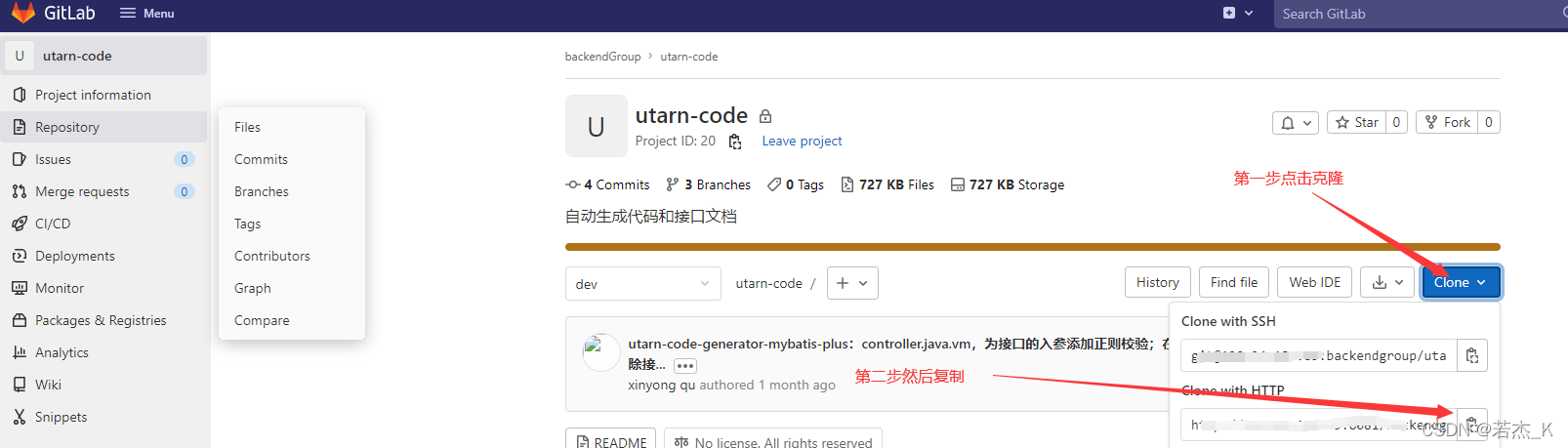Click the star count 0

tap(1396, 122)
